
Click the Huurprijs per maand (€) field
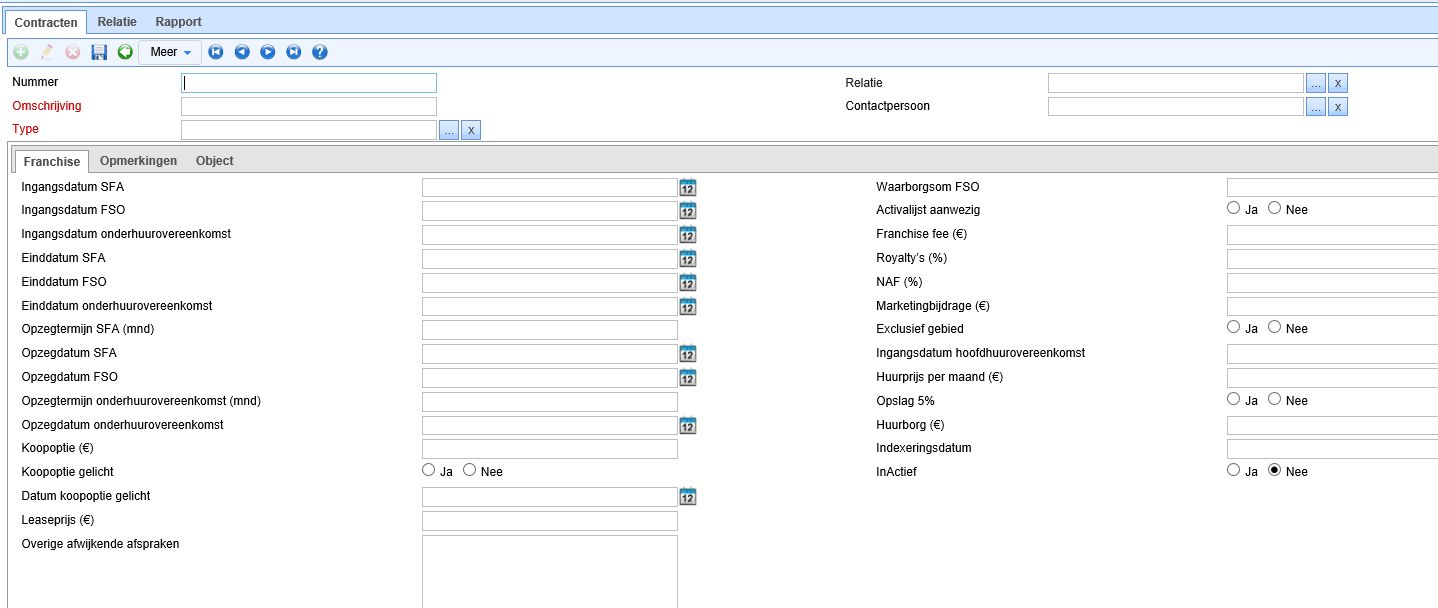[x=1332, y=378]
